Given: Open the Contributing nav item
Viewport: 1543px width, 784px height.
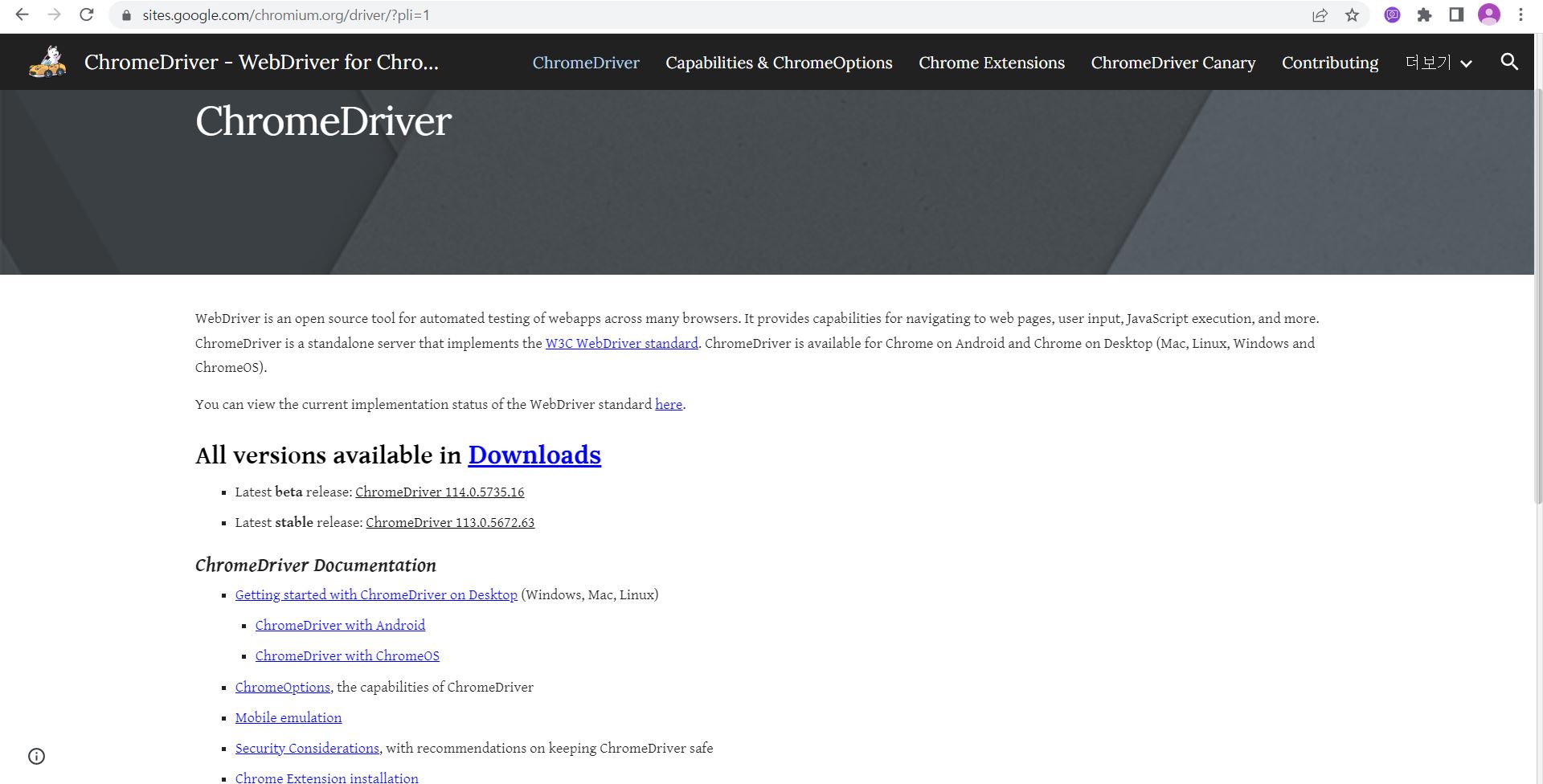Looking at the screenshot, I should (1330, 63).
